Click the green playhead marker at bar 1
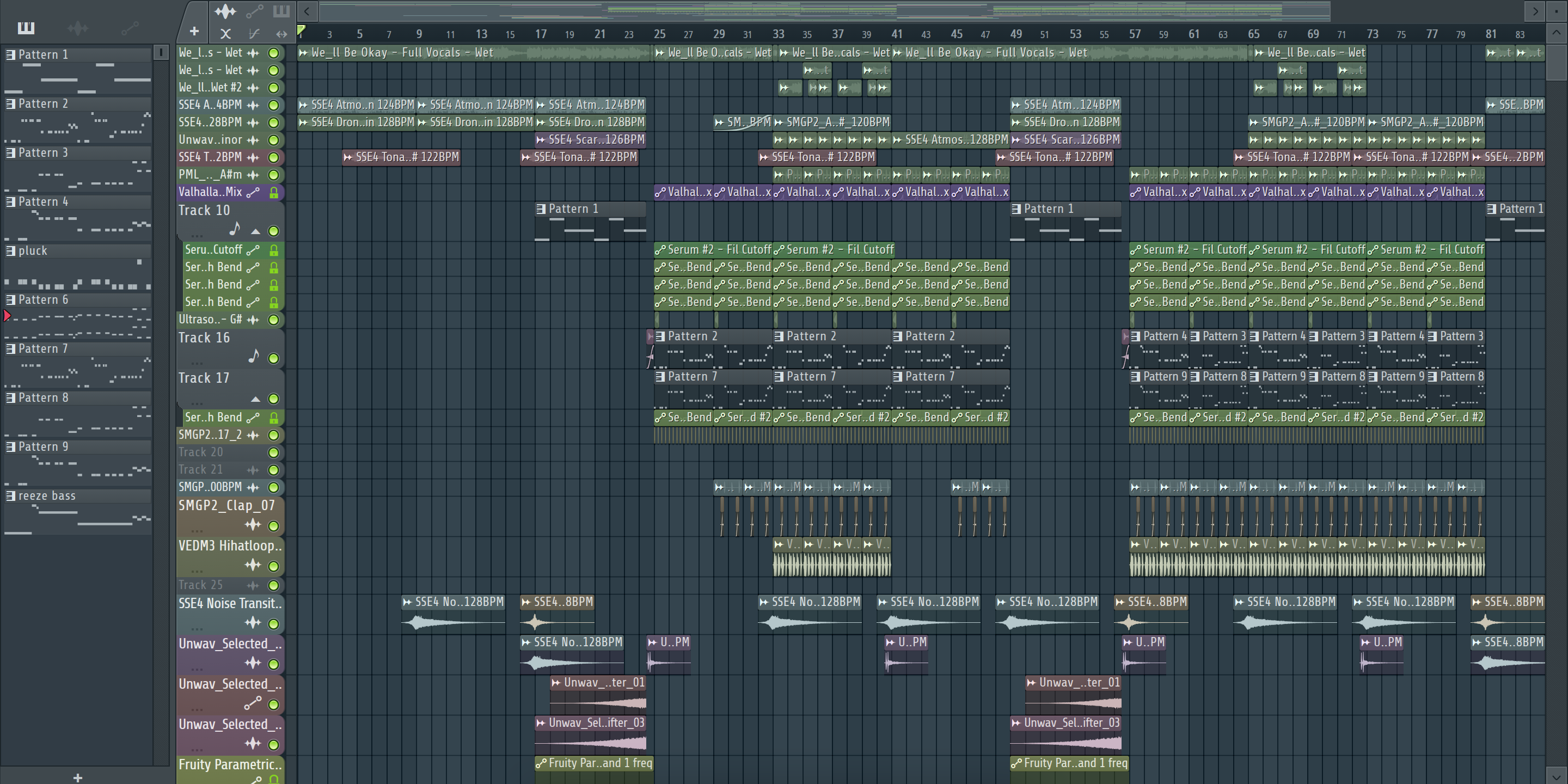The width and height of the screenshot is (1568, 784). click(x=301, y=30)
